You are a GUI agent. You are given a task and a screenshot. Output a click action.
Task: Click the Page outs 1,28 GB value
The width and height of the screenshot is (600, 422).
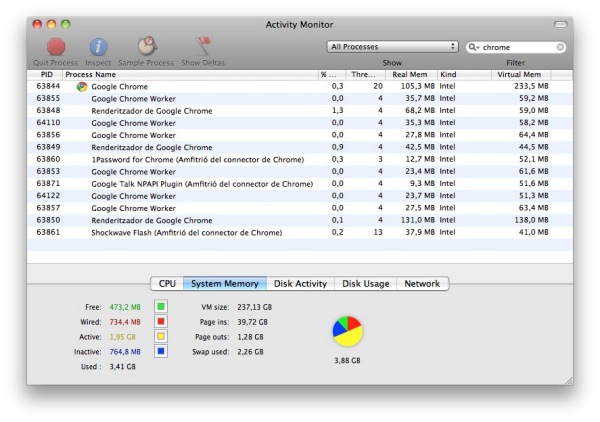[250, 337]
